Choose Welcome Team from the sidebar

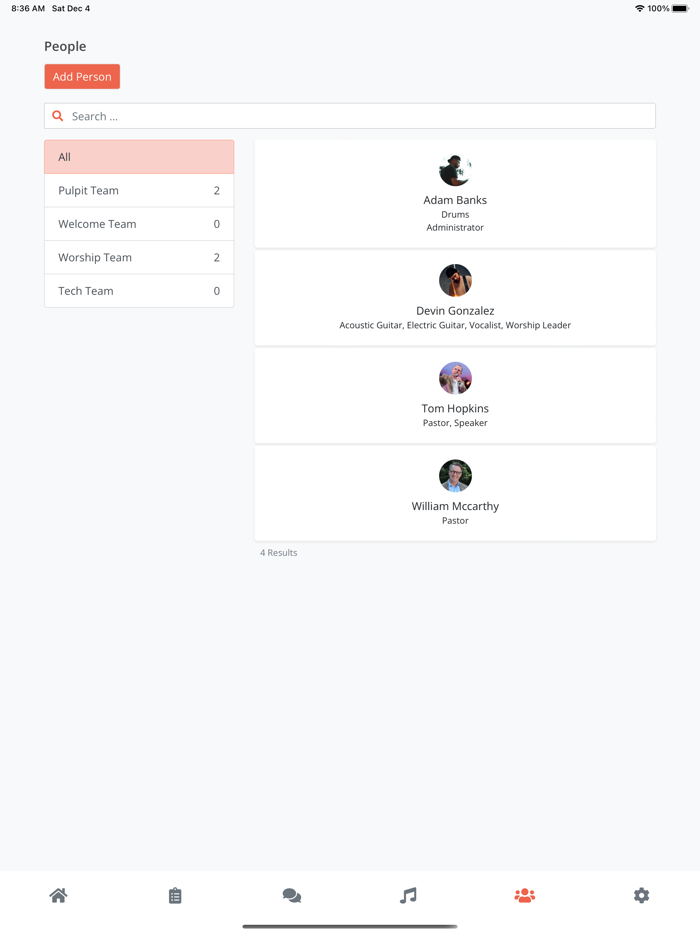tap(138, 224)
